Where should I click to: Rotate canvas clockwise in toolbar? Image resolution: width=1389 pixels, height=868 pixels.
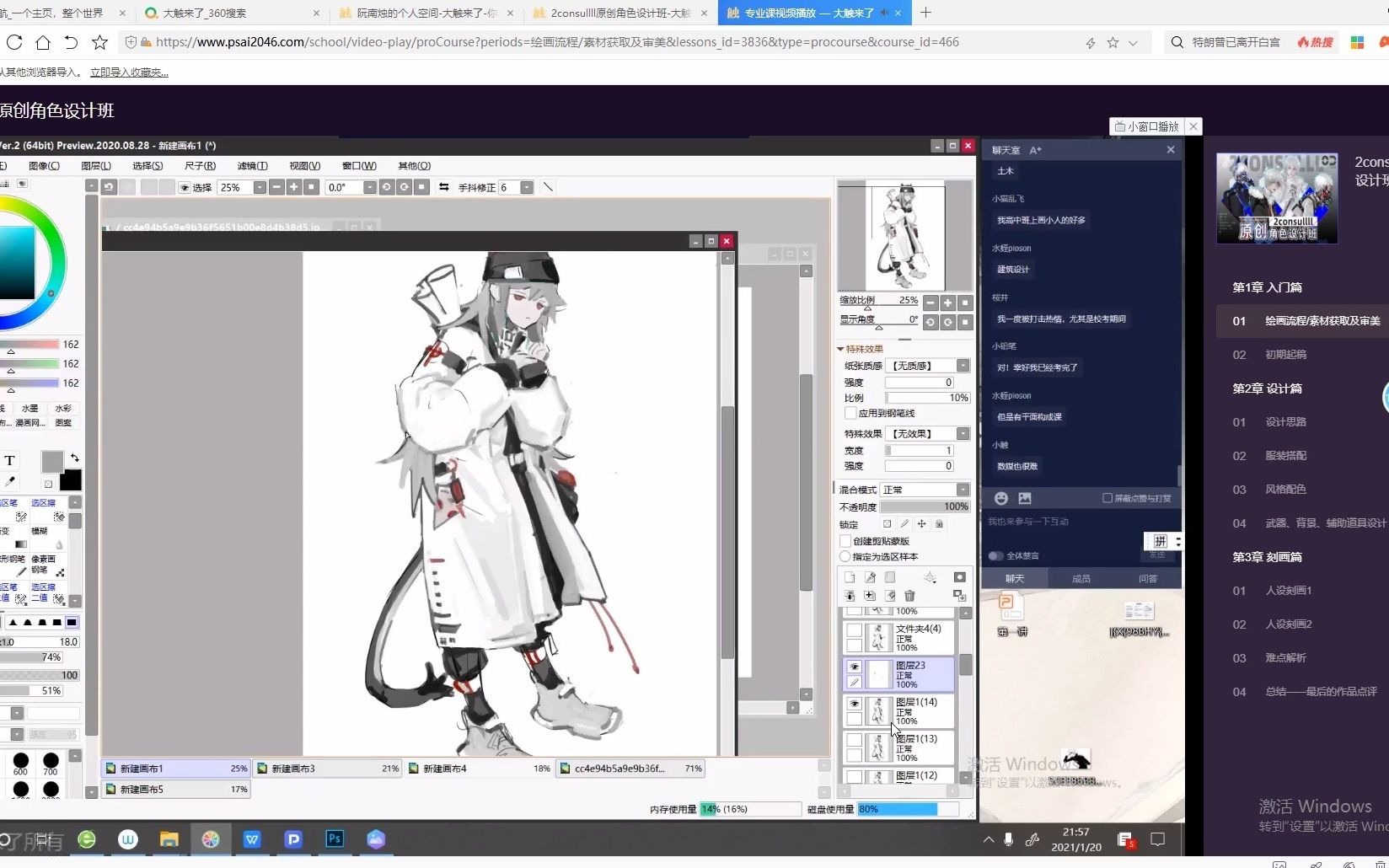click(x=404, y=187)
